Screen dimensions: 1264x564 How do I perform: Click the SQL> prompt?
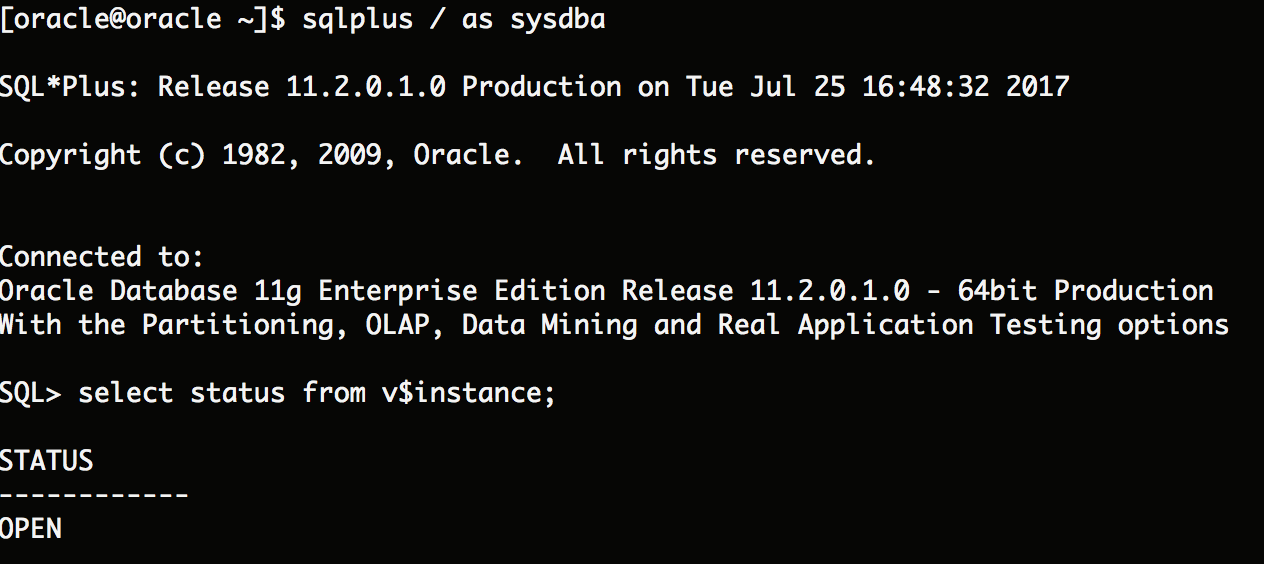click(x=31, y=393)
